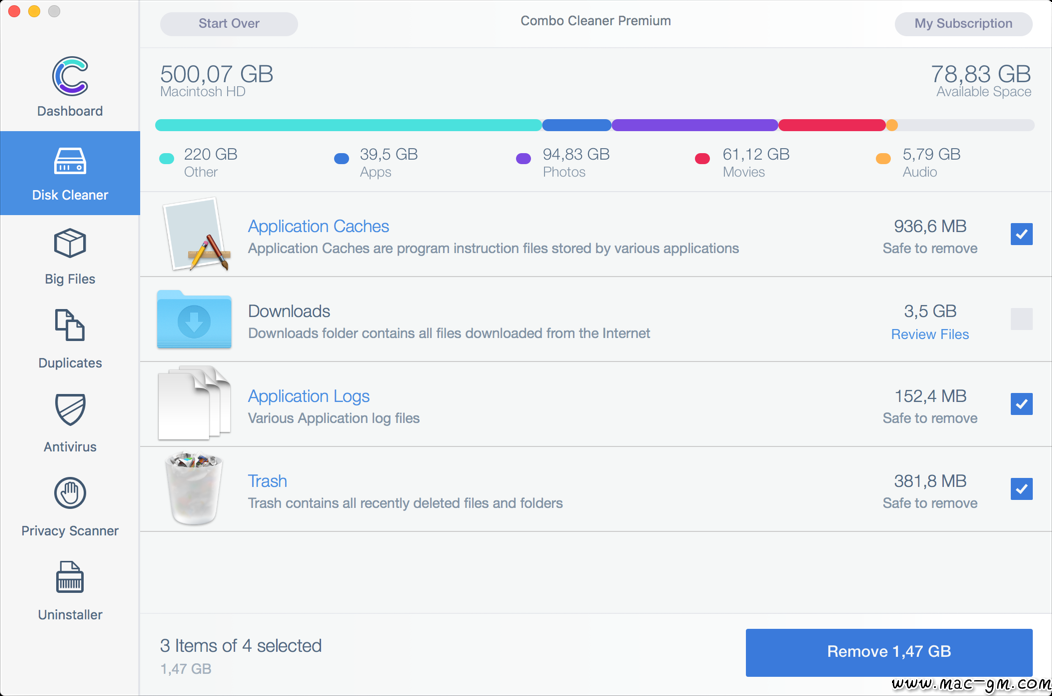Click the red Movies legend dot
Image resolution: width=1052 pixels, height=696 pixels.
[x=702, y=158]
